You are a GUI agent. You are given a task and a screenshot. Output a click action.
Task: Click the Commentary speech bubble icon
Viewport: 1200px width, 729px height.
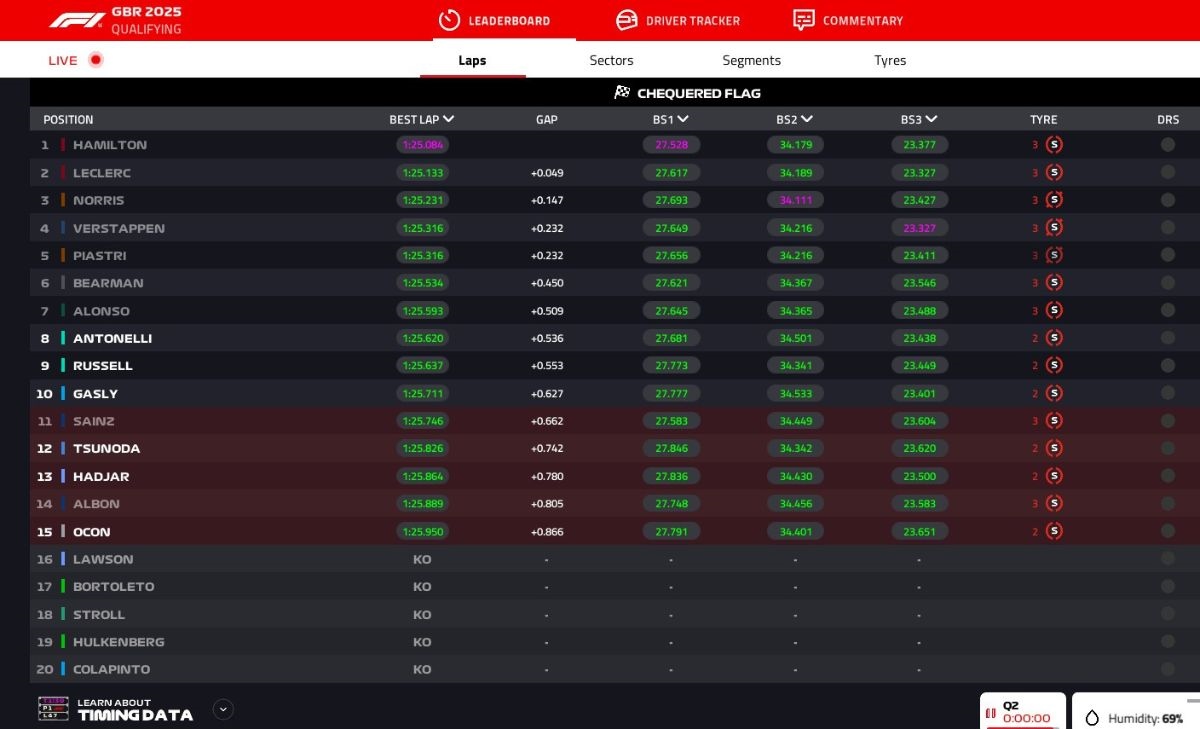point(803,20)
